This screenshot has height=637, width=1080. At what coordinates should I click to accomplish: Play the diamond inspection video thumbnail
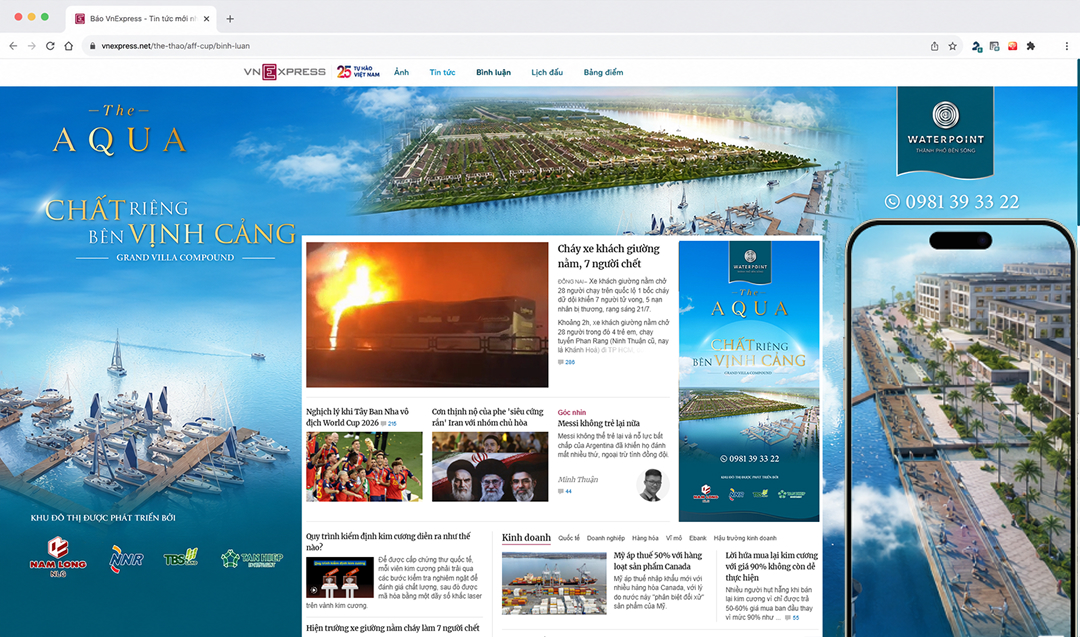tap(340, 577)
